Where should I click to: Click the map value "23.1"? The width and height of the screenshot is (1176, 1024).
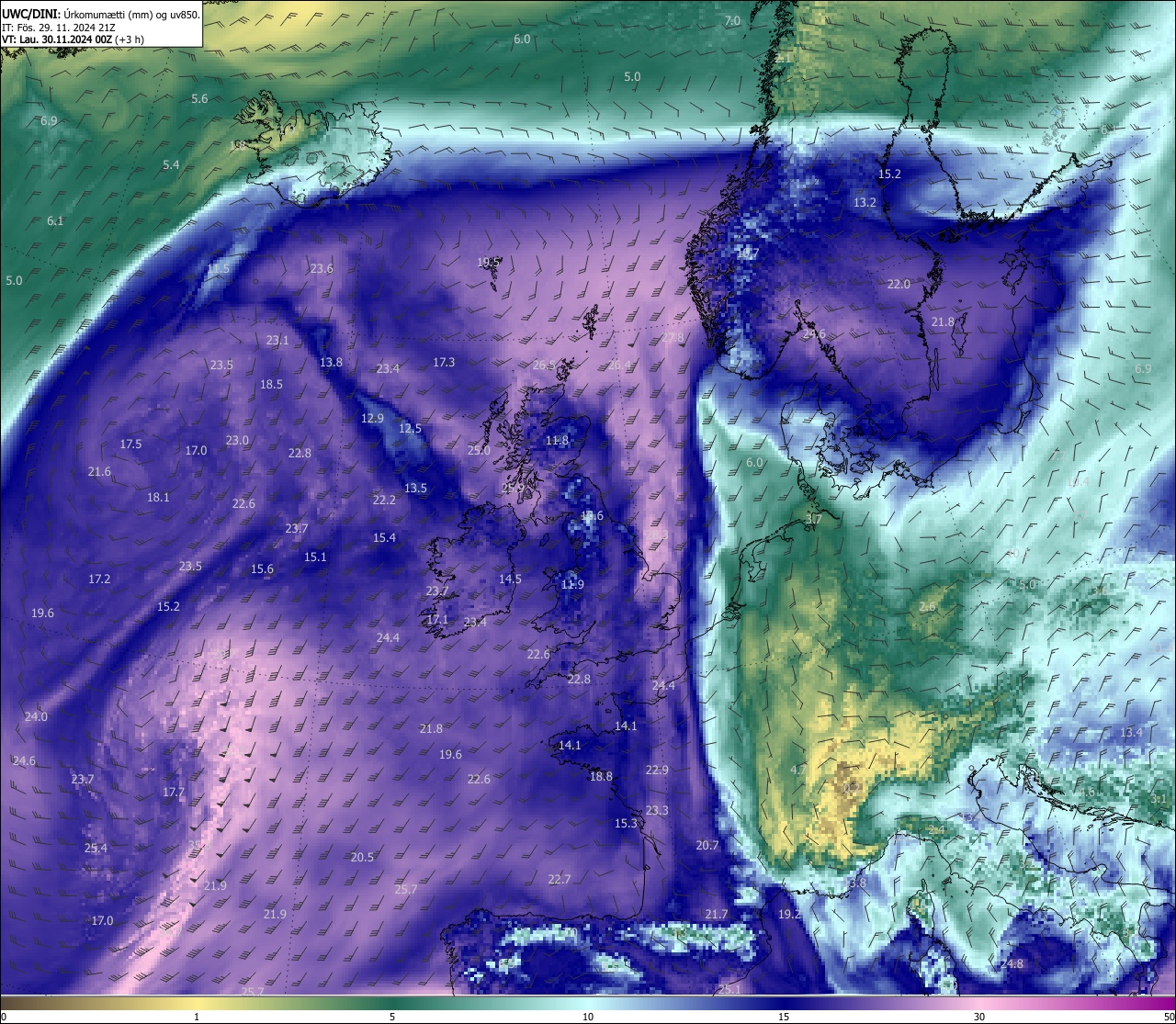tap(277, 340)
